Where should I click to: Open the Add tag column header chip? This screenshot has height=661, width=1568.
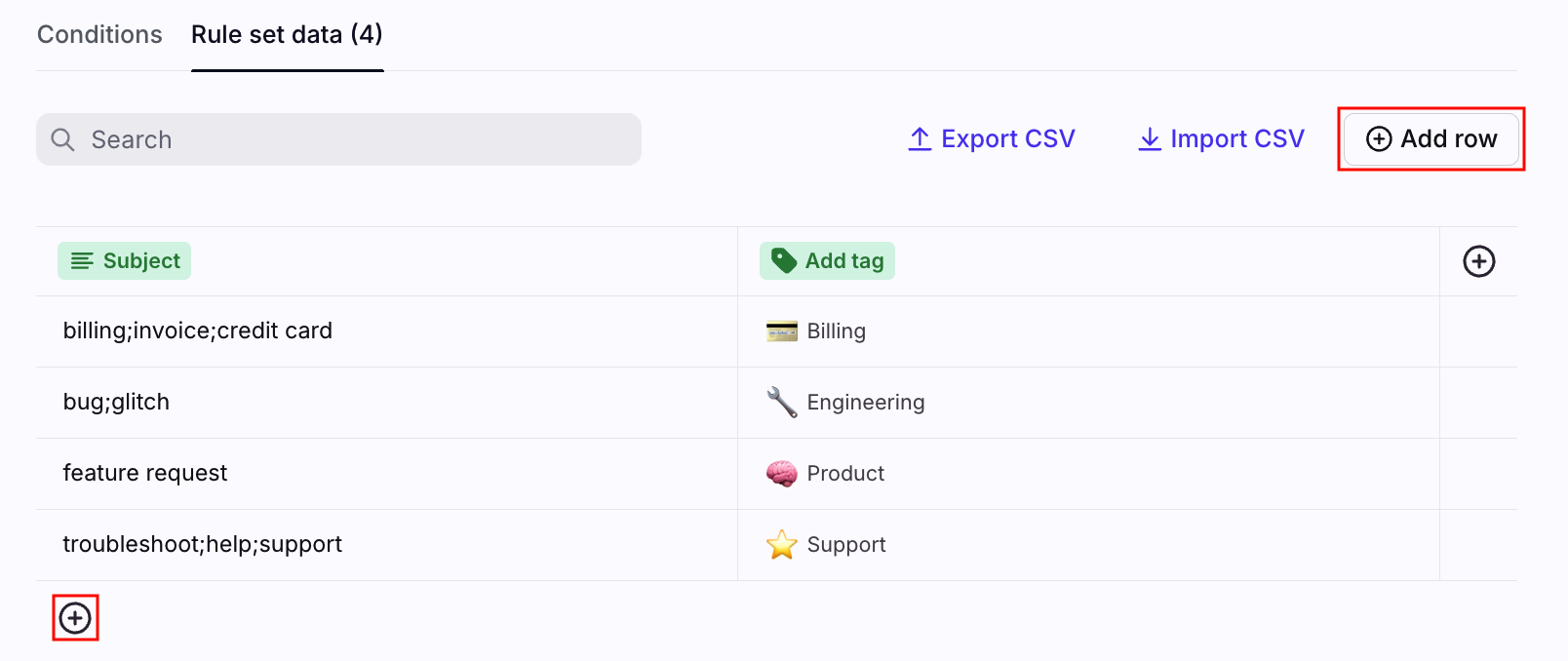coord(827,261)
